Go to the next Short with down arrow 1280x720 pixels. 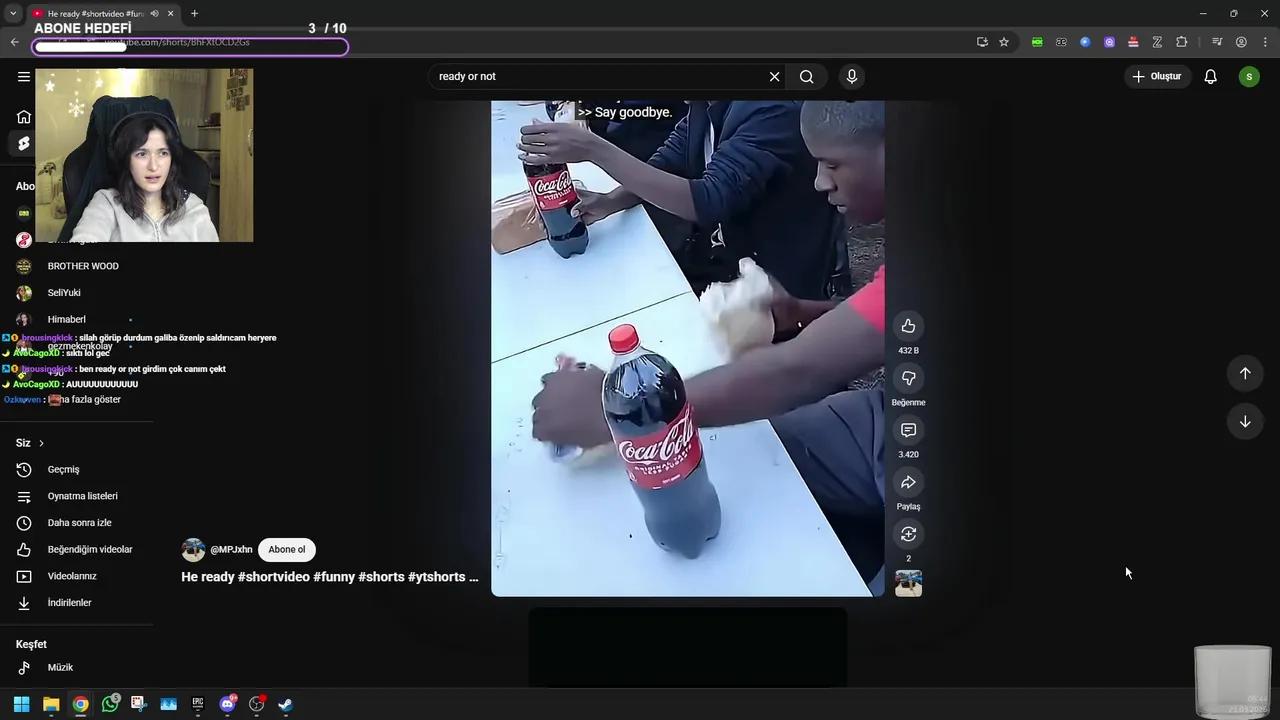[x=1245, y=422]
